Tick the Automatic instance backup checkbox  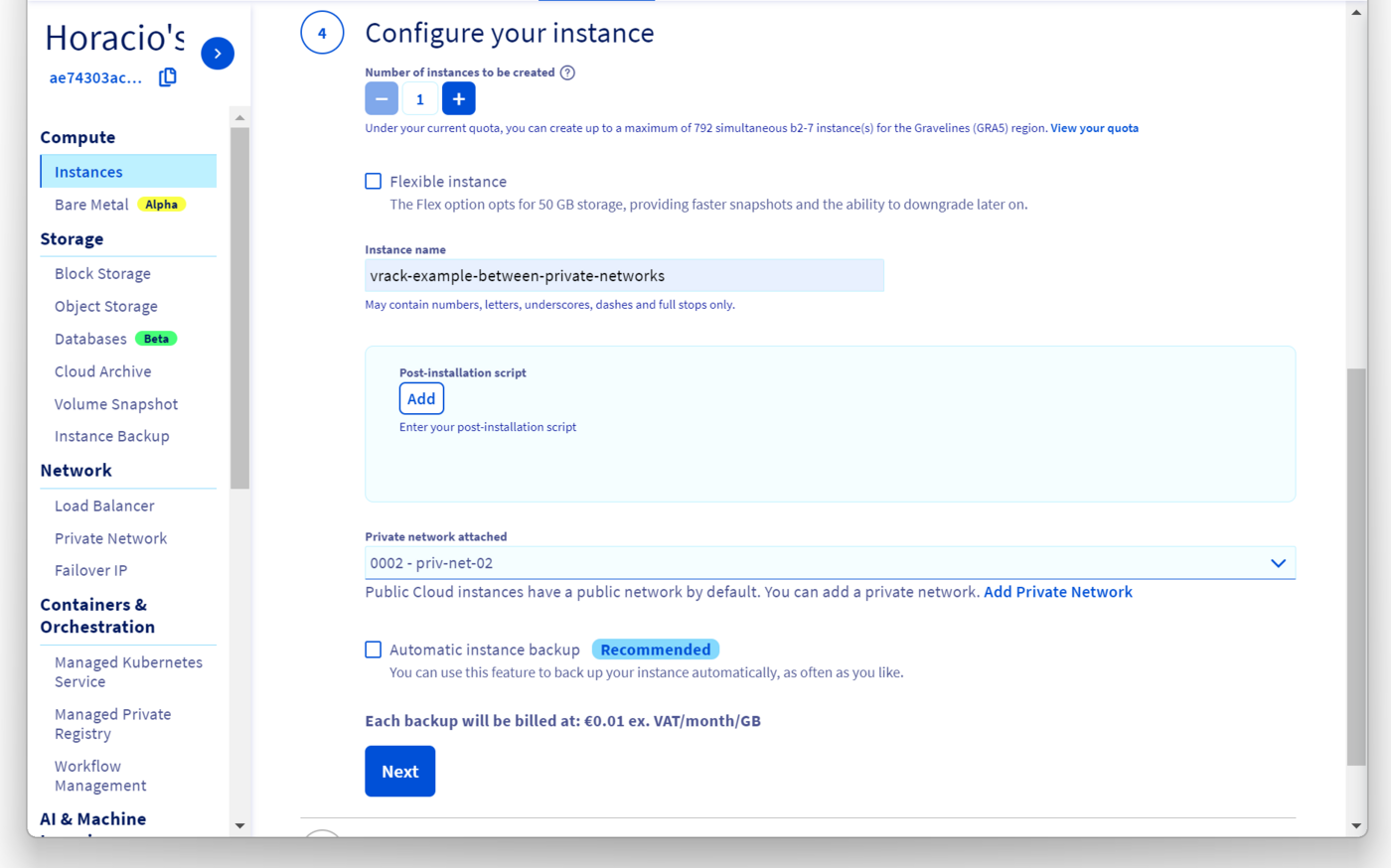[x=374, y=650]
